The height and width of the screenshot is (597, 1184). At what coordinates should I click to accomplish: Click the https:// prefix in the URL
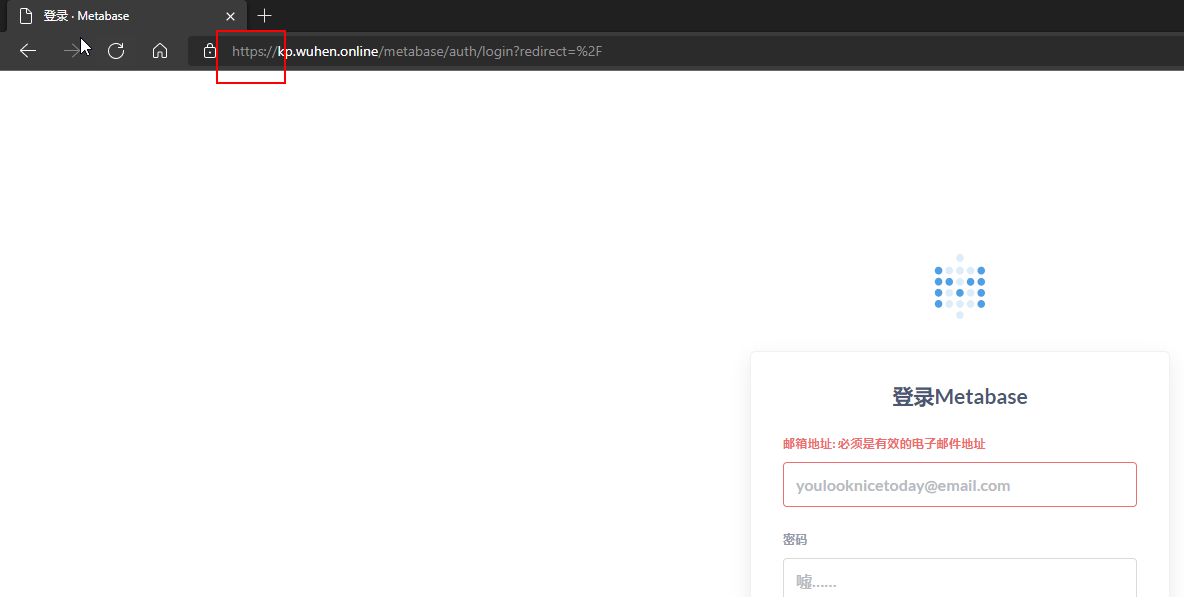pyautogui.click(x=254, y=51)
